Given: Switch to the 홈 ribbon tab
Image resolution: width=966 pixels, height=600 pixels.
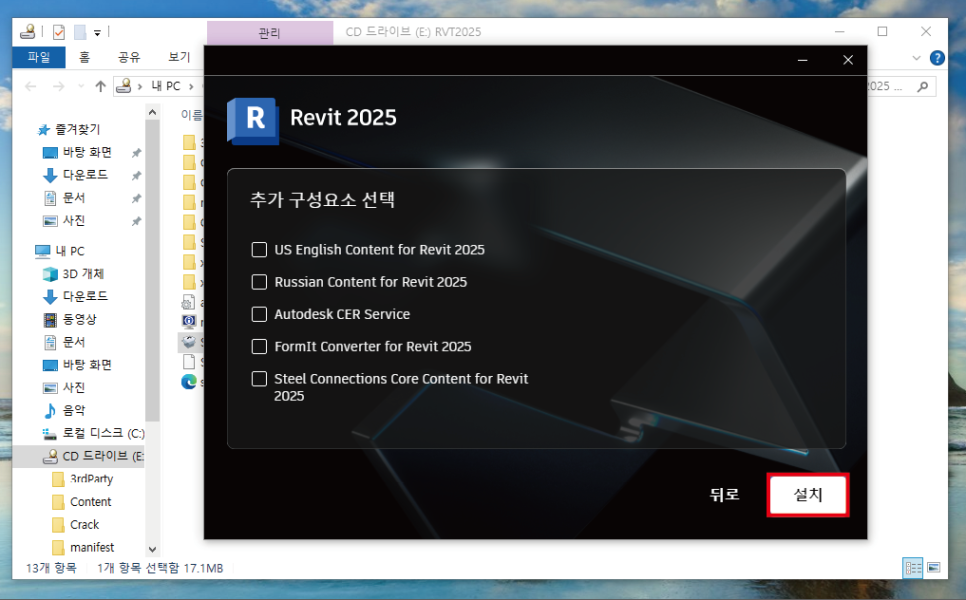Looking at the screenshot, I should [x=84, y=57].
